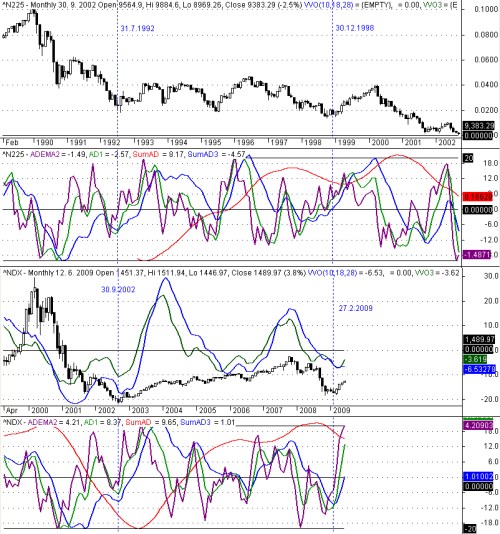Click the black 20 tag in N225 indicator pane
Image resolution: width=500 pixels, height=534 pixels.
469,158
